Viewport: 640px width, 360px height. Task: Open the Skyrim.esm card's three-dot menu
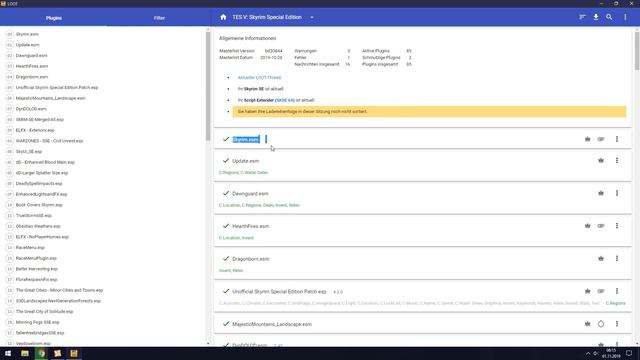coord(617,139)
